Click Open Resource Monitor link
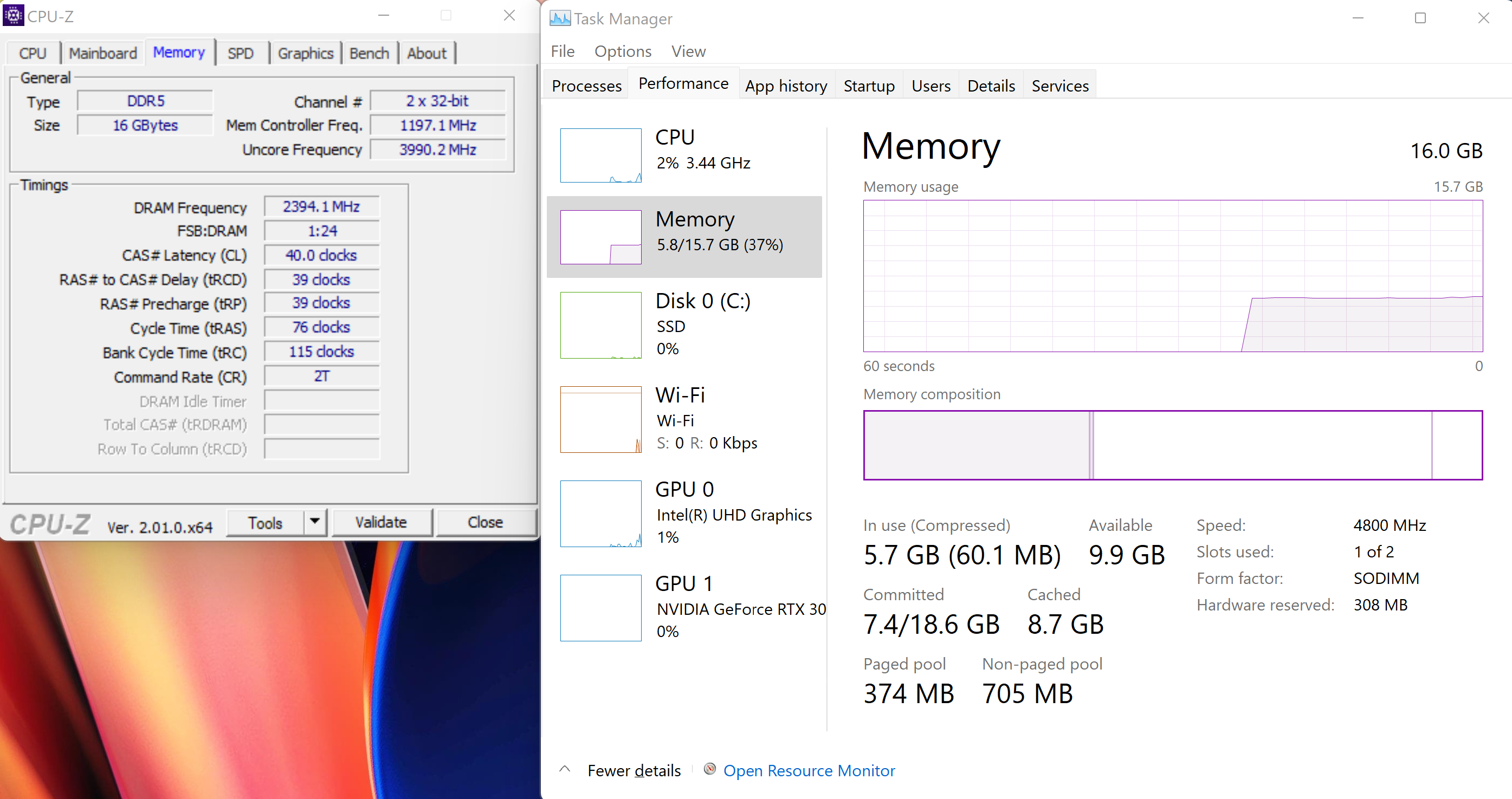 tap(809, 770)
